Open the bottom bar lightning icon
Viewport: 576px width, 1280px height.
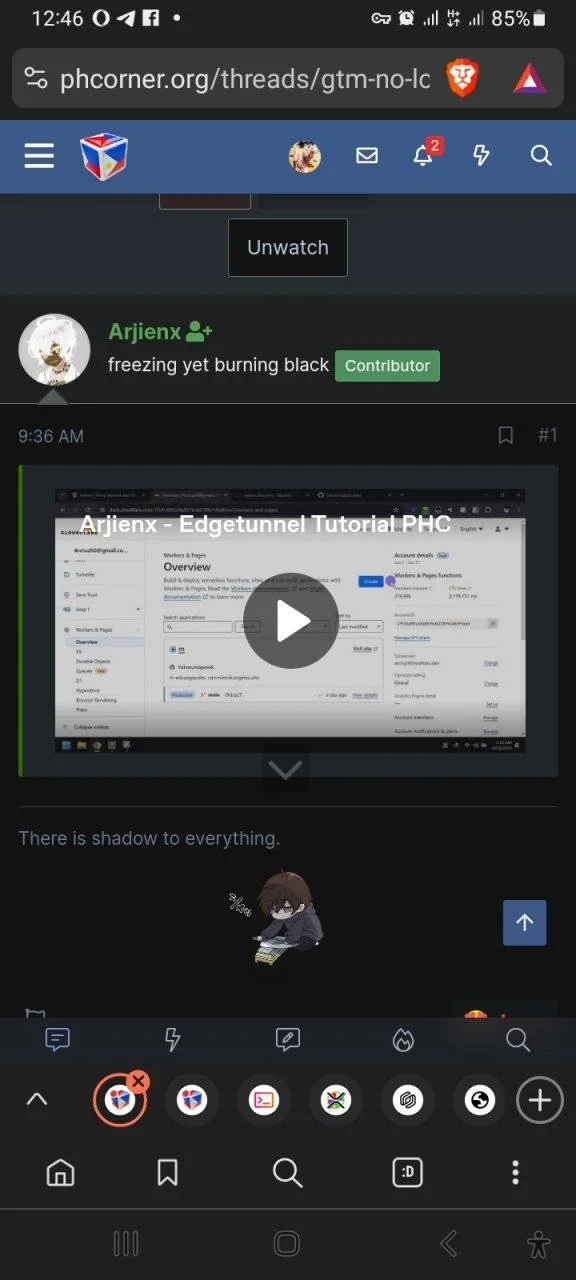[172, 1040]
